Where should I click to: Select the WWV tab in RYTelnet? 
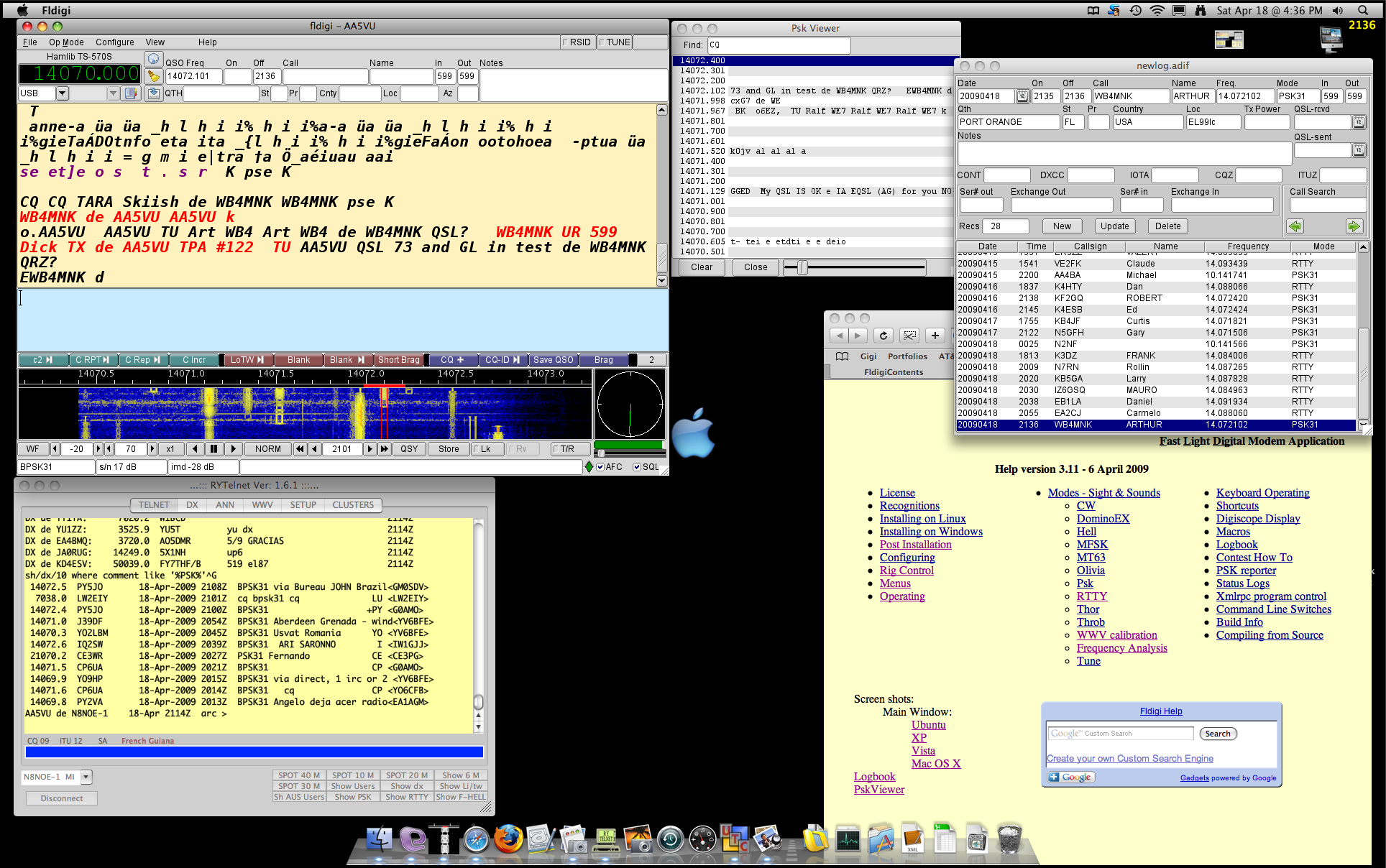(x=262, y=505)
